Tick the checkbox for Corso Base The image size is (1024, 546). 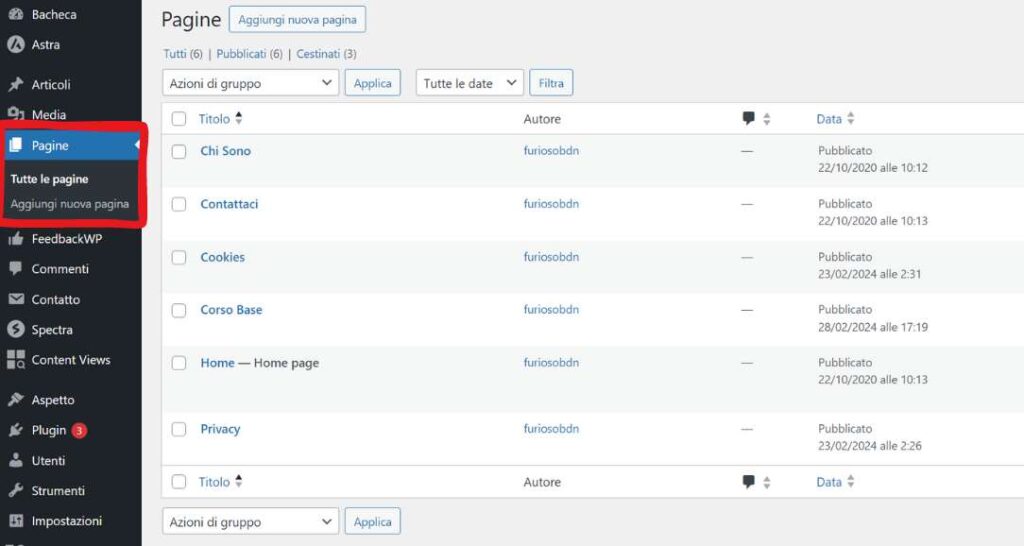click(179, 310)
